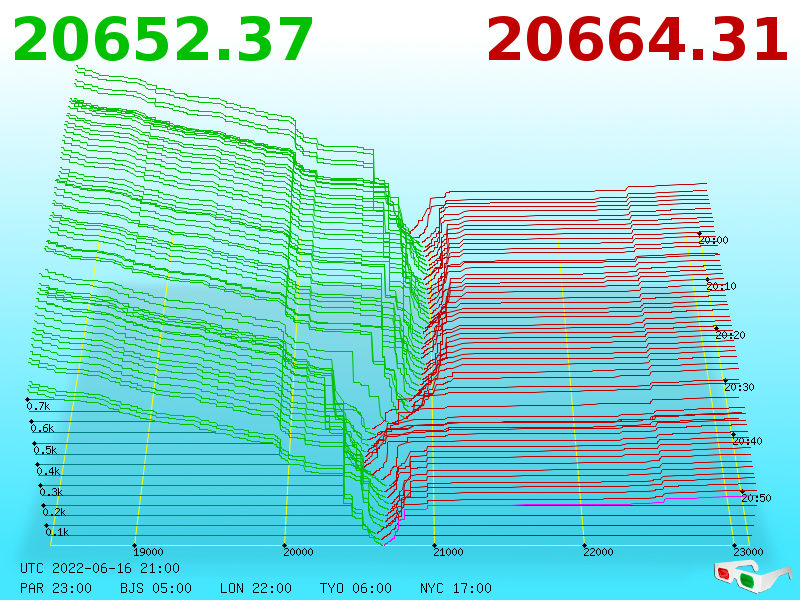Click the 0.2k depth axis label

click(x=54, y=512)
